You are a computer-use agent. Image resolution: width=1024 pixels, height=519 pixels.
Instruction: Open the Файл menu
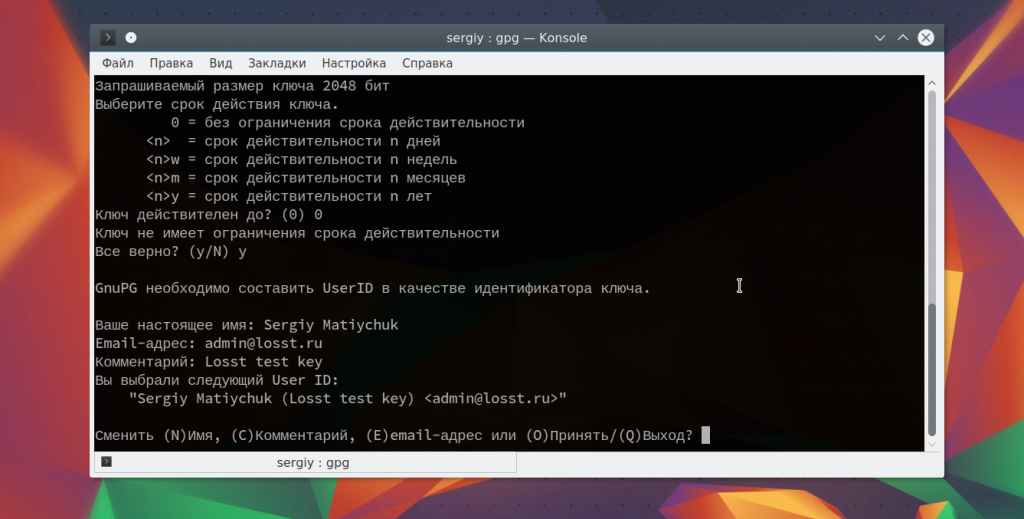[117, 63]
